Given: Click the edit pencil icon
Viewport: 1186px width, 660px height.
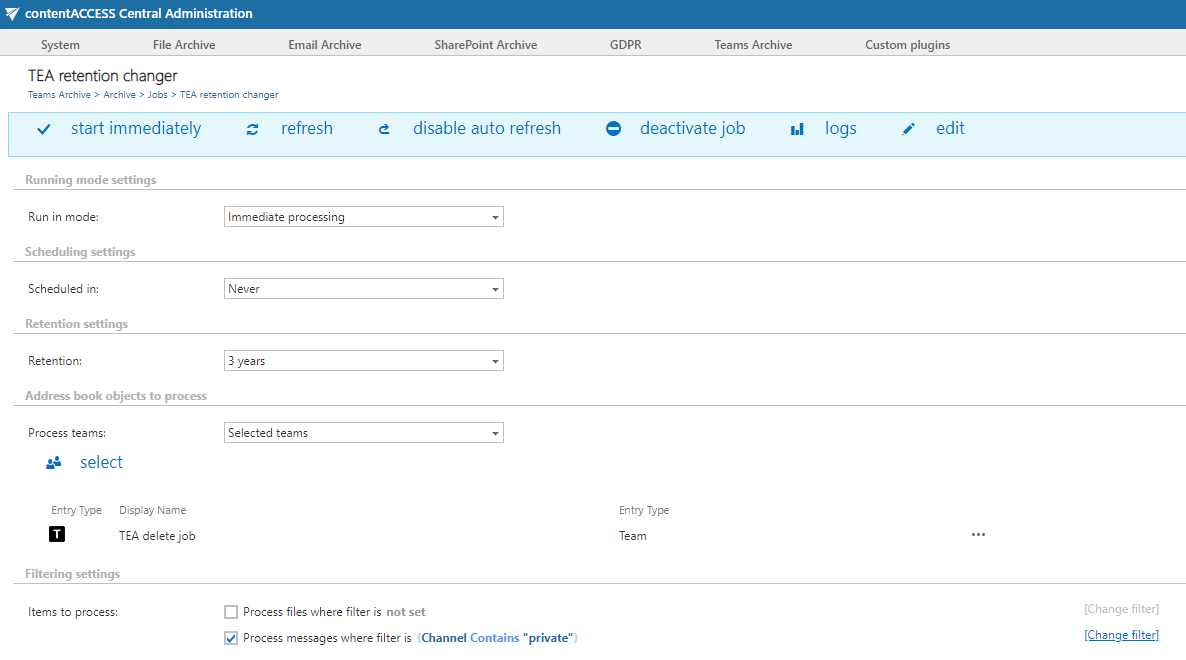Looking at the screenshot, I should pos(908,129).
